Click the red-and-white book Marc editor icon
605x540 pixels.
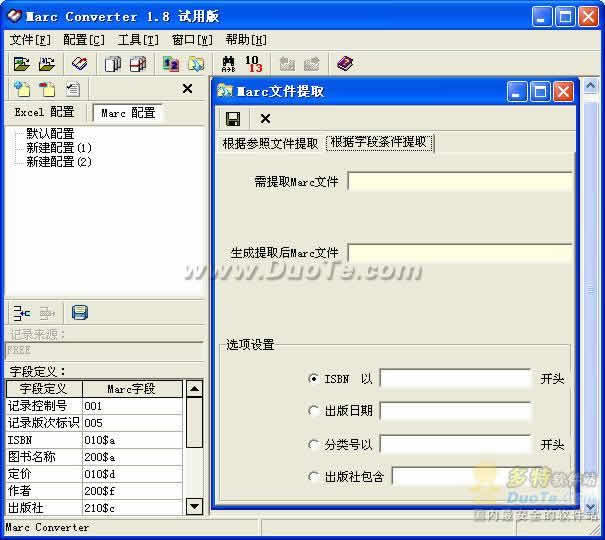[x=79, y=64]
